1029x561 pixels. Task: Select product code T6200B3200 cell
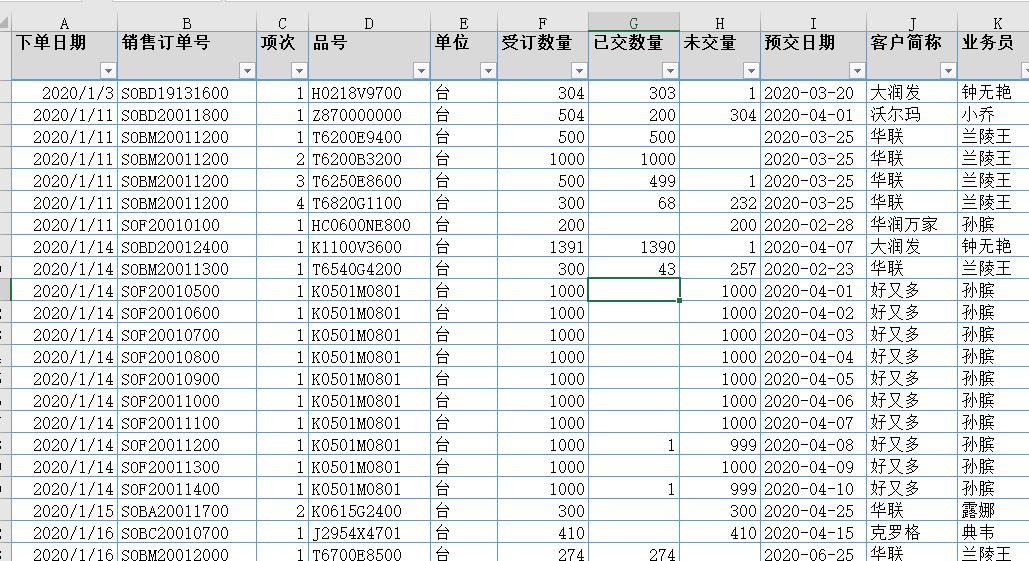point(369,159)
